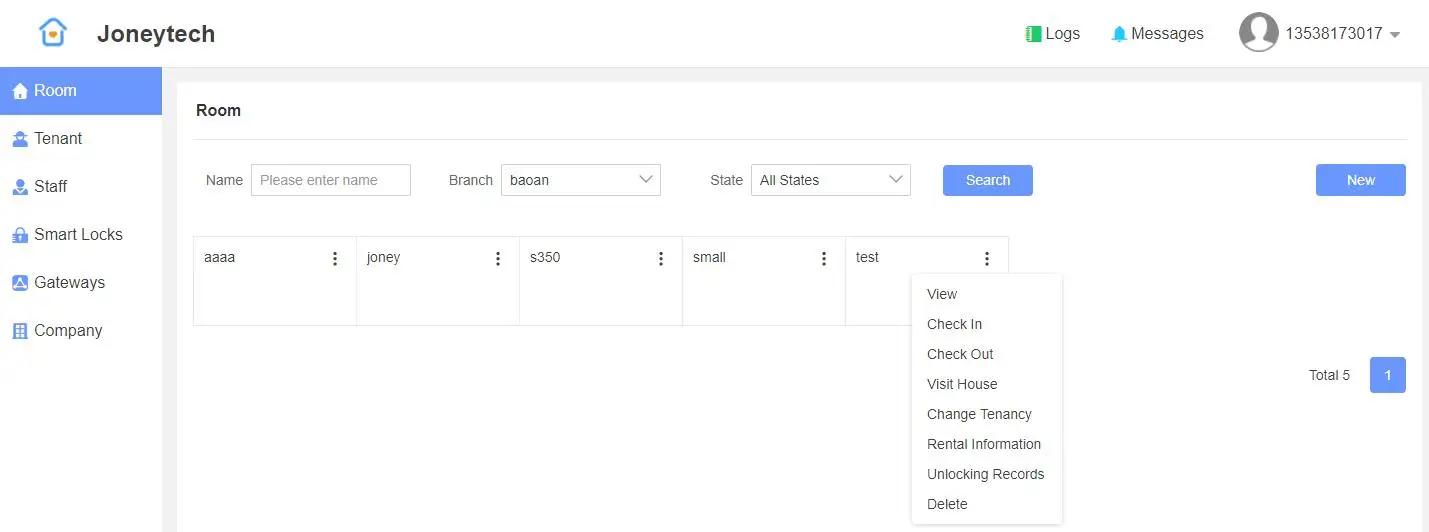Expand the Branch dropdown showing baoan
This screenshot has height=532, width=1429.
[580, 180]
